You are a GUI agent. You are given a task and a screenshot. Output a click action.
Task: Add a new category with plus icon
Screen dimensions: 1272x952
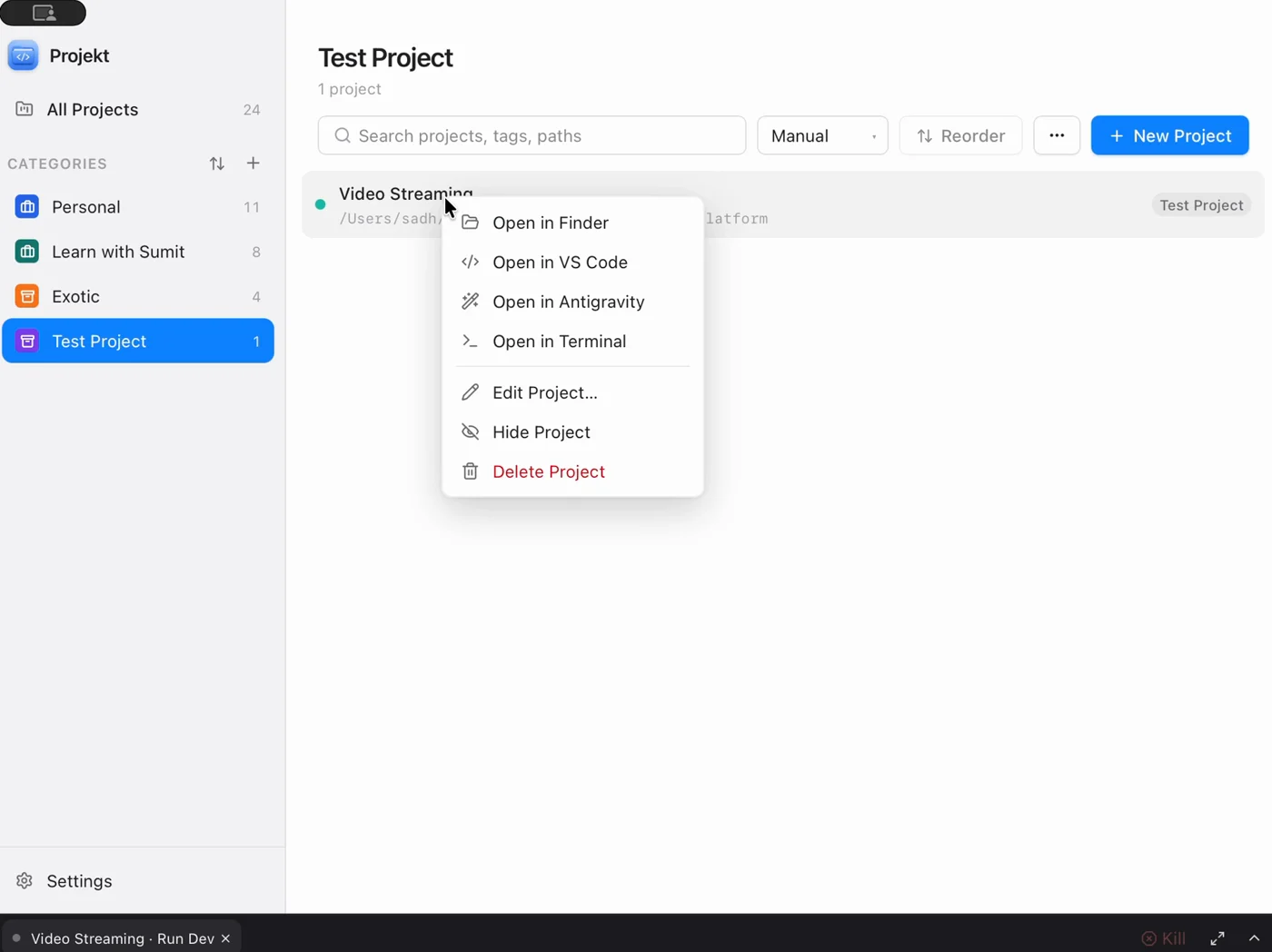[253, 164]
